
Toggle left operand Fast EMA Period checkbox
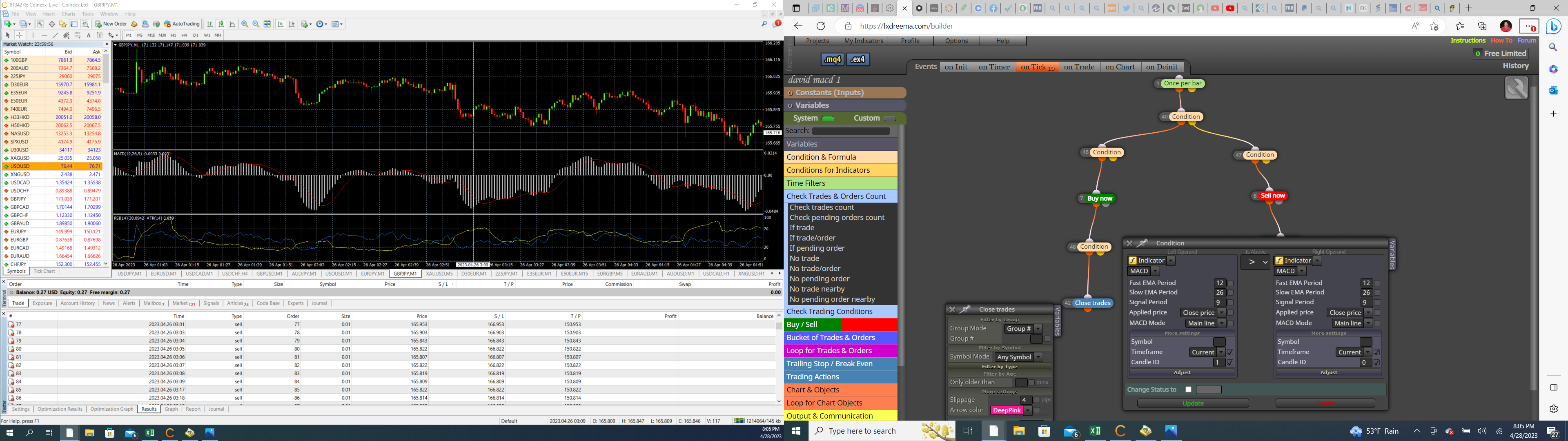click(x=1231, y=283)
